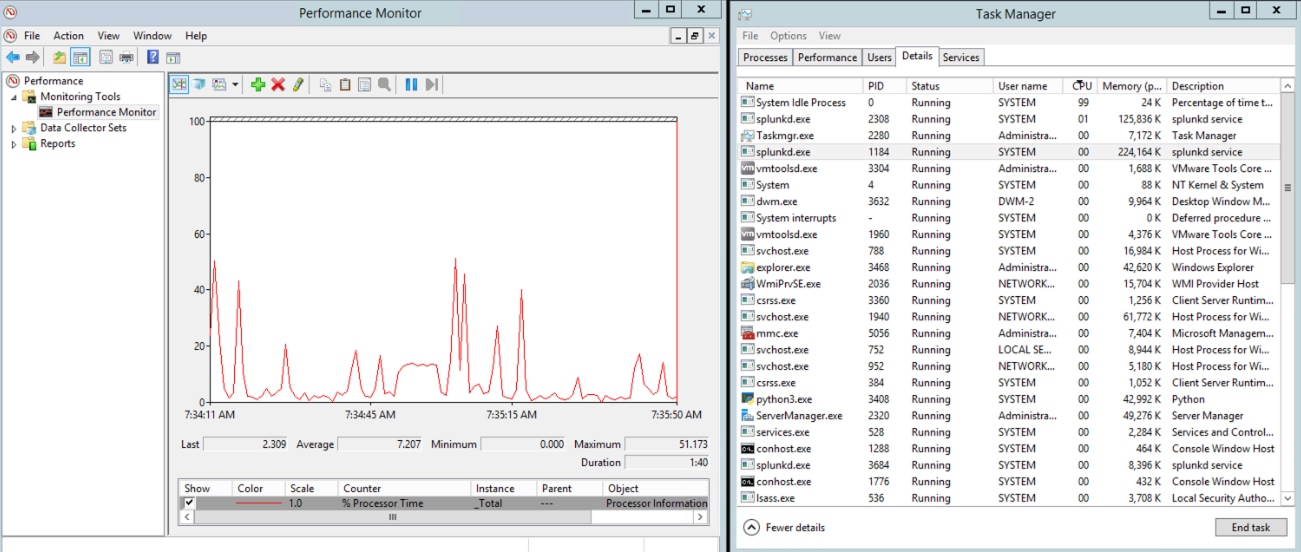Open the Change graph type dropdown arrow
The height and width of the screenshot is (552, 1301).
(235, 85)
